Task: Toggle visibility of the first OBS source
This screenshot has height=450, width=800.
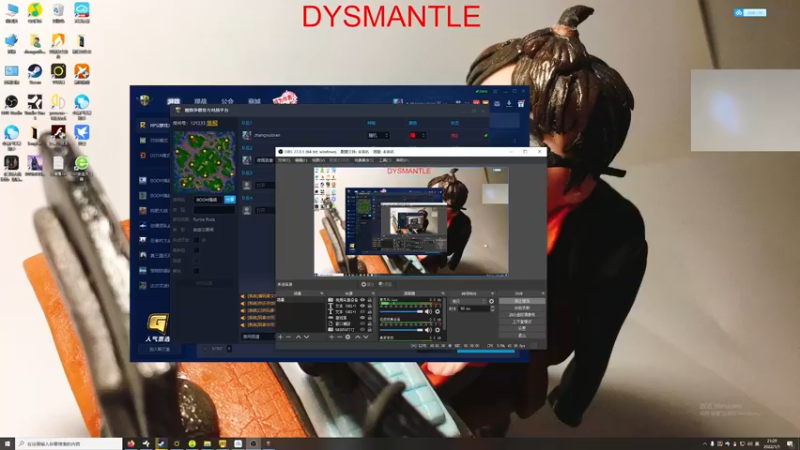Action: tap(362, 299)
